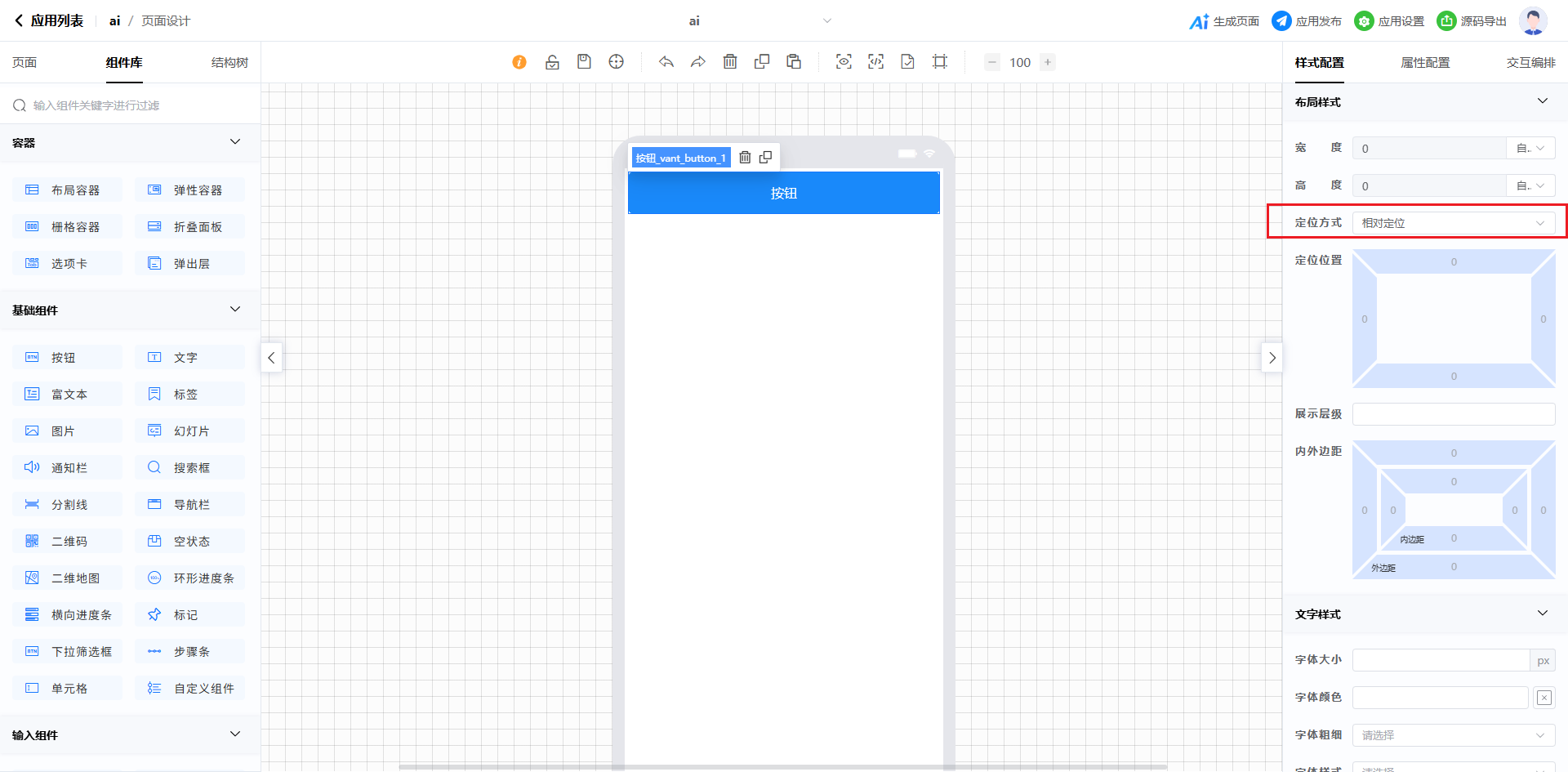Click the preview eye icon in the toolbar

click(x=844, y=62)
